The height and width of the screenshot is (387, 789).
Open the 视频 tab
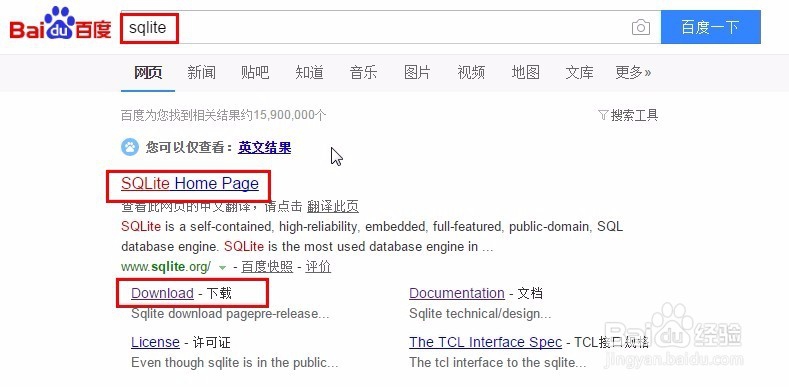(x=471, y=73)
